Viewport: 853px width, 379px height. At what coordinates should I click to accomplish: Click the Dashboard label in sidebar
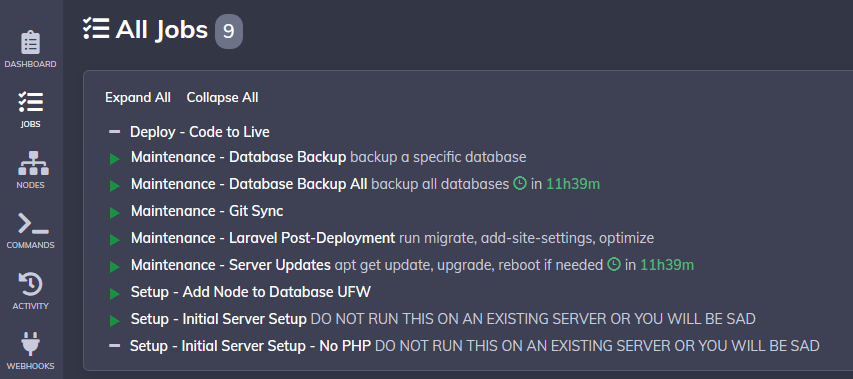pos(30,64)
